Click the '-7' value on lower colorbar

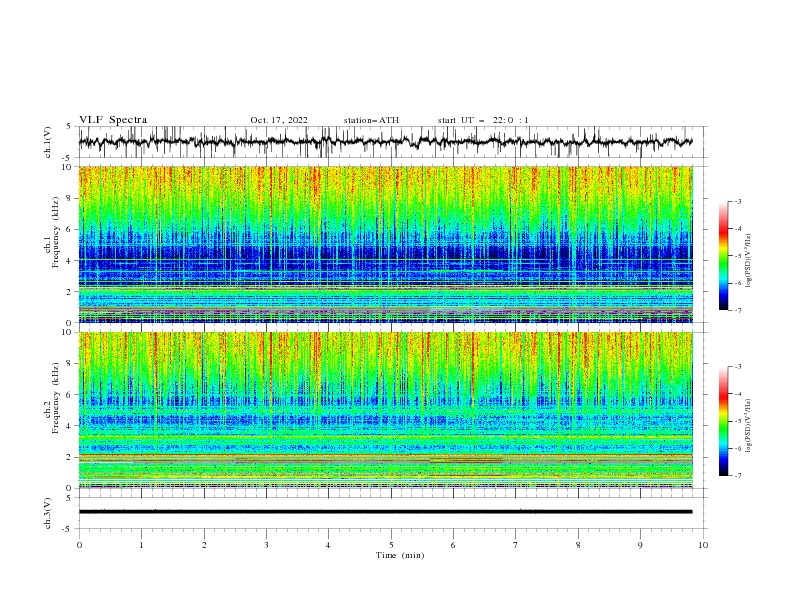pos(738,476)
